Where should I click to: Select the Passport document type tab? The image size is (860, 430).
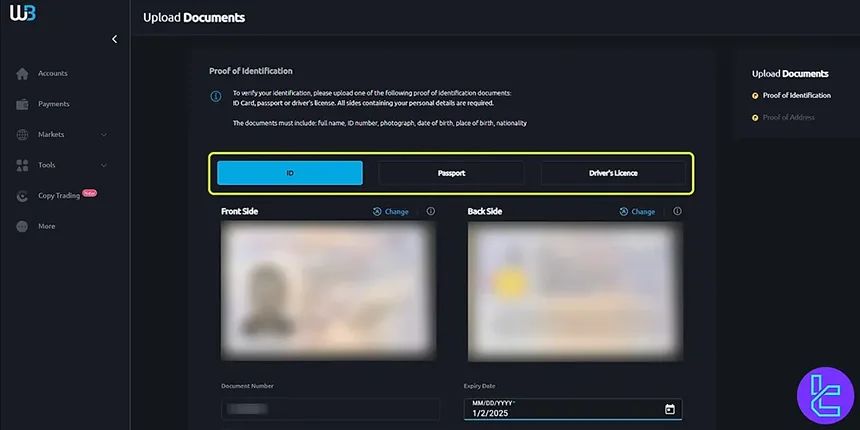point(451,173)
